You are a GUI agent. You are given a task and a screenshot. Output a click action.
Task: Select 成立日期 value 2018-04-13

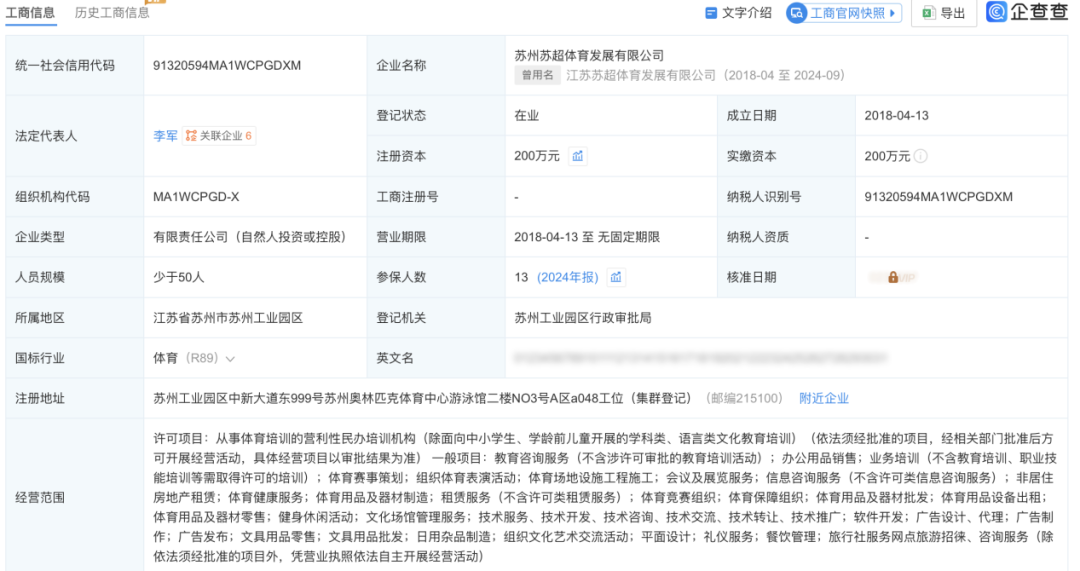896,116
